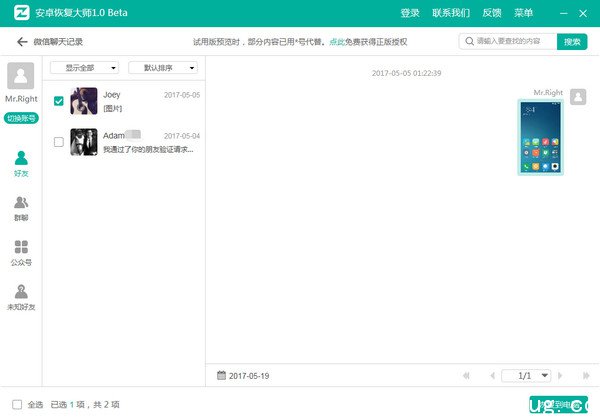
Task: Click the search magnifier icon
Action: (x=469, y=41)
